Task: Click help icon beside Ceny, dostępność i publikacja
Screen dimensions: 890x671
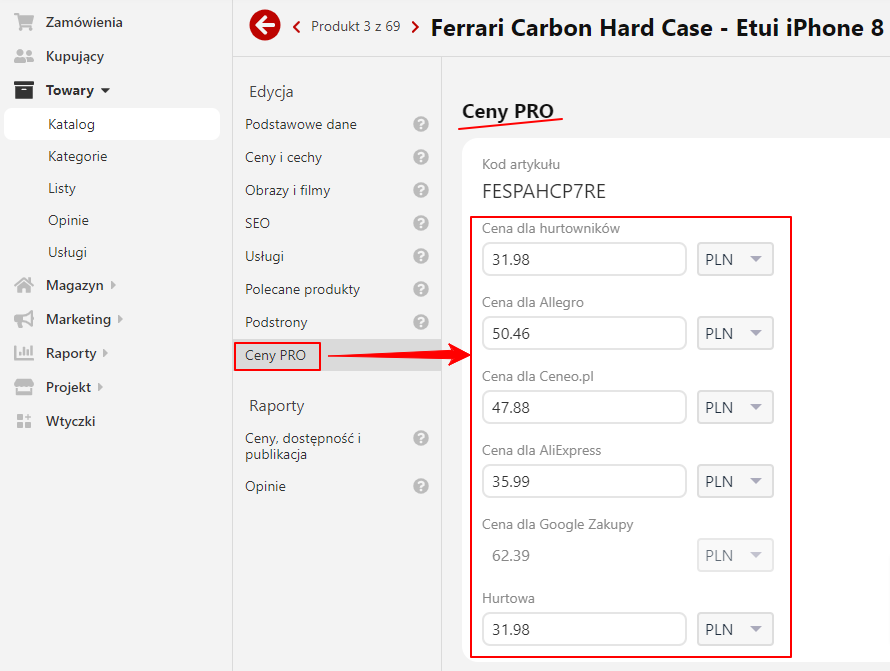Action: pos(421,438)
